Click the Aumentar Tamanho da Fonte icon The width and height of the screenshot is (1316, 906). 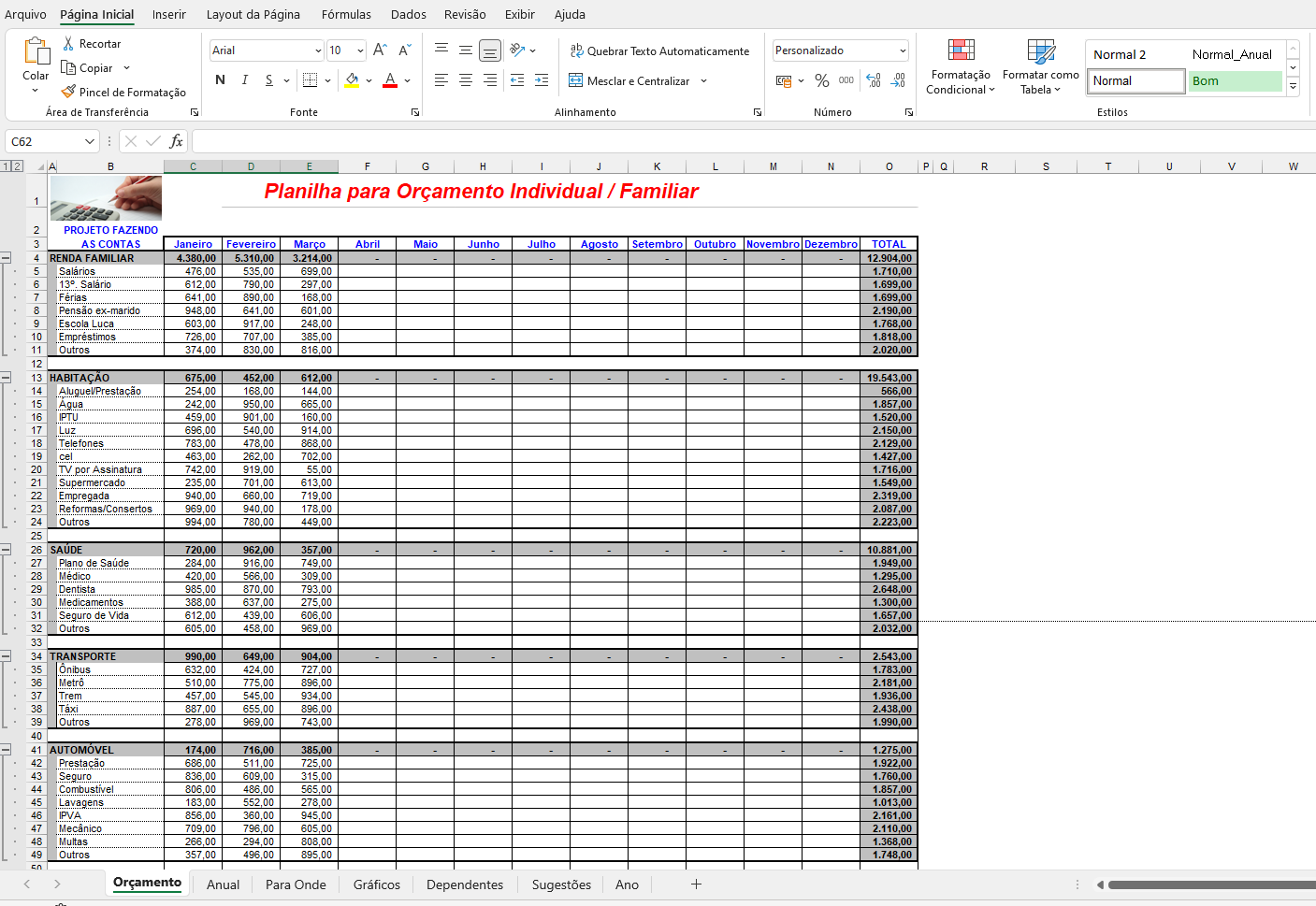380,50
